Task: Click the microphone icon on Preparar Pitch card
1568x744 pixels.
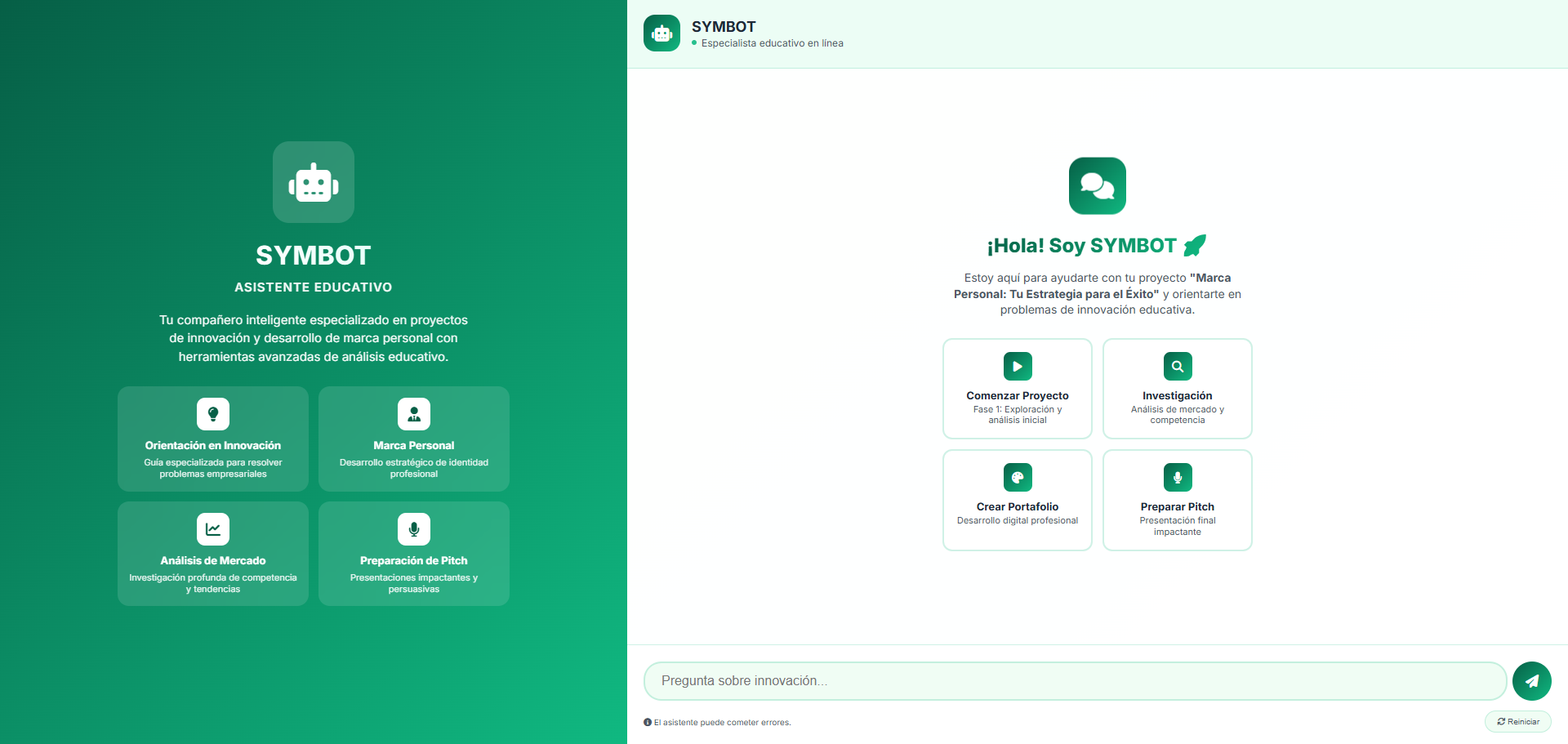Action: (1177, 477)
